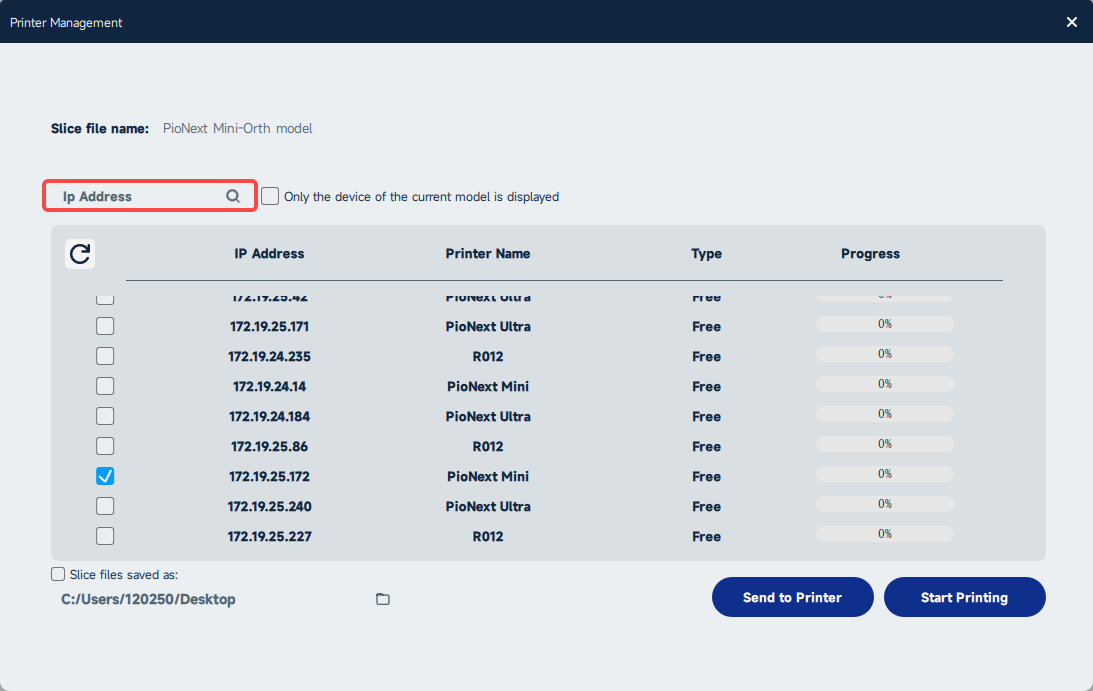Click the search magnifier in Ip Address field
Viewport: 1093px width, 691px height.
coord(233,197)
